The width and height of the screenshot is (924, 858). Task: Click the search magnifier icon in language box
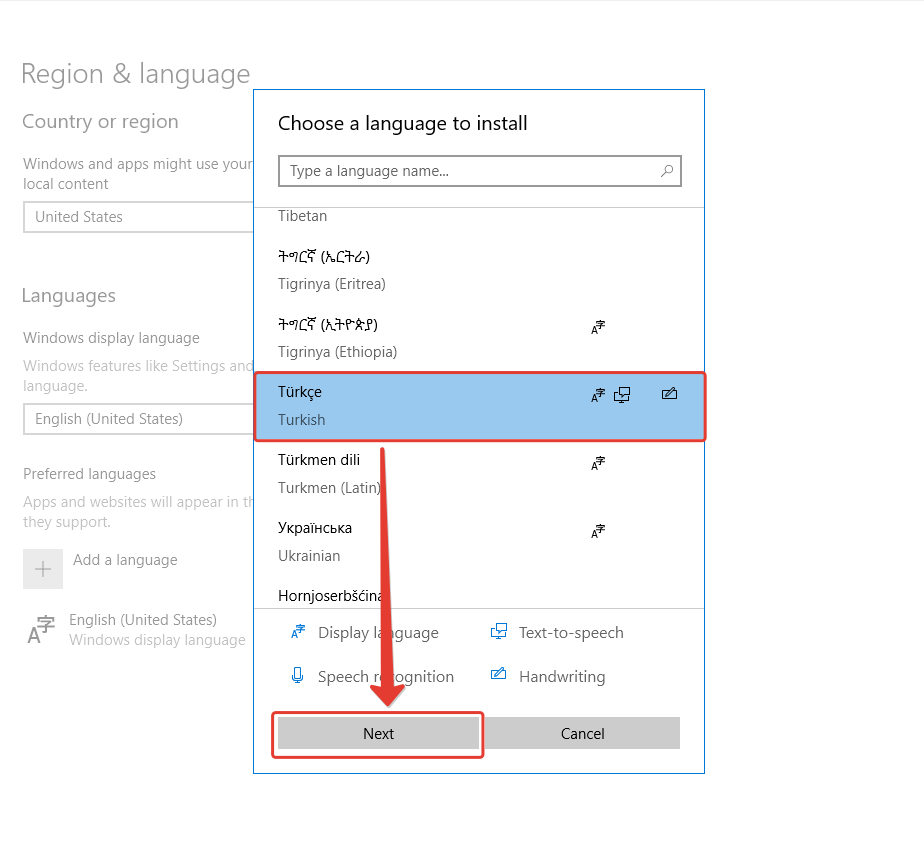(x=667, y=171)
